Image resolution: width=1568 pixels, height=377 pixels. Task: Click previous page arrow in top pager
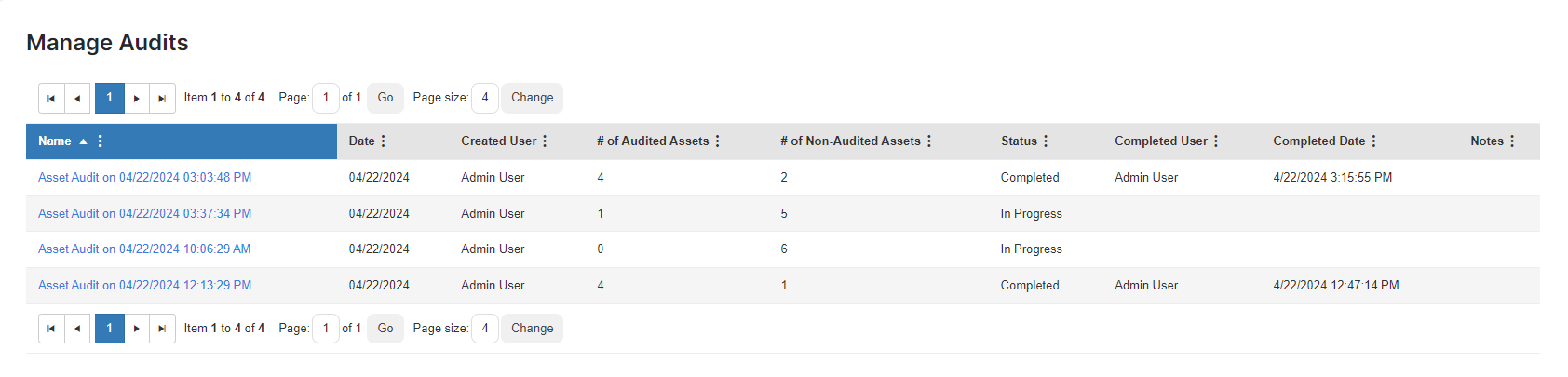click(x=77, y=98)
